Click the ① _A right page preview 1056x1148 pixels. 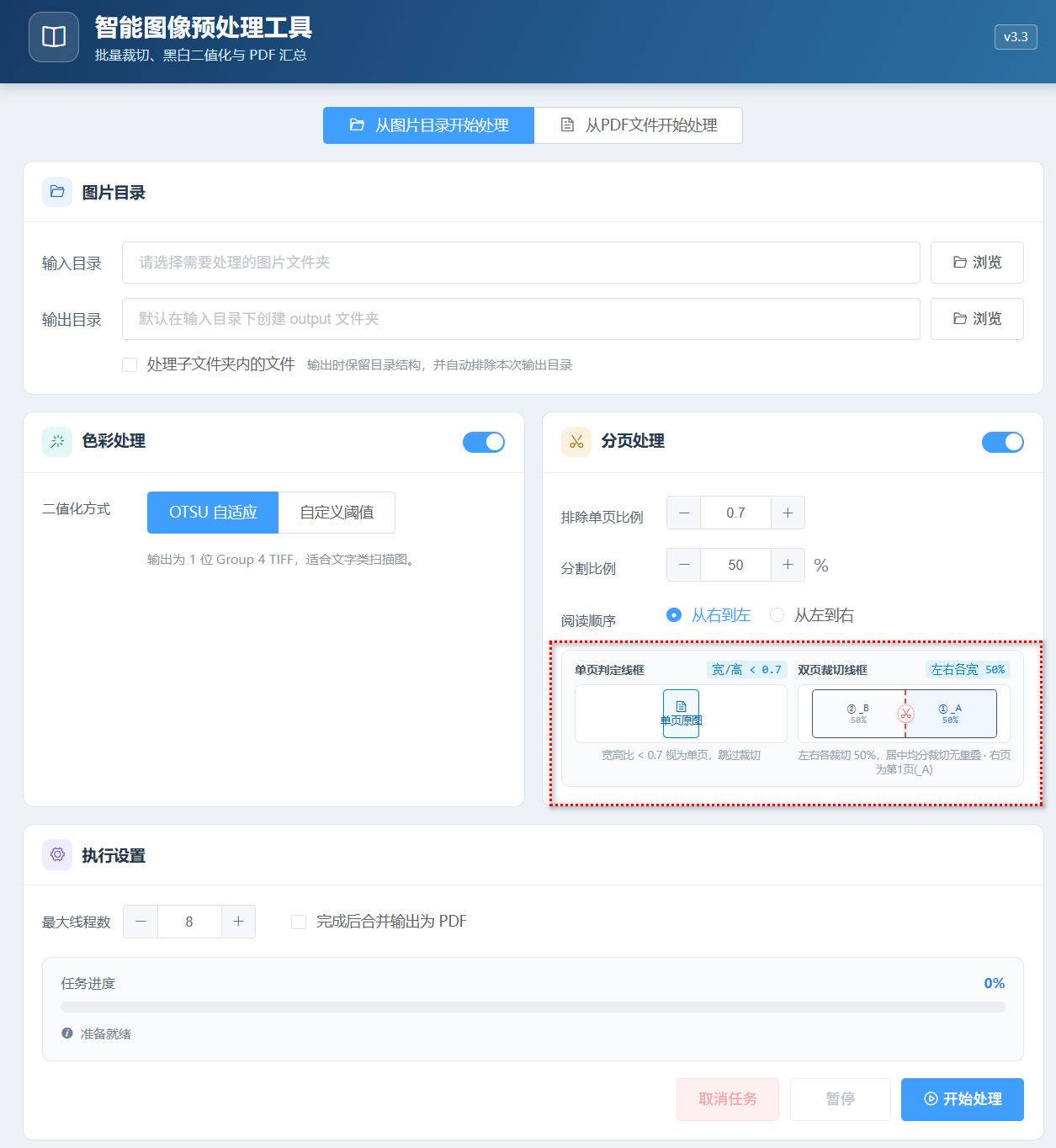pyautogui.click(x=951, y=714)
